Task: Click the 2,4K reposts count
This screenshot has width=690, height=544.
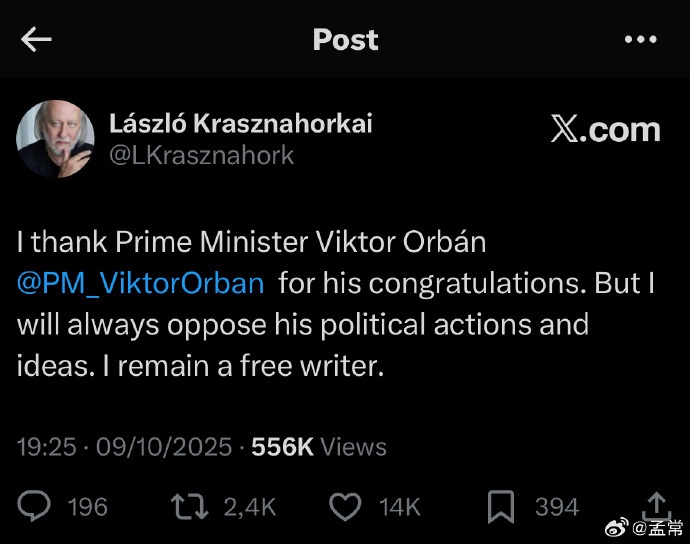Action: [249, 507]
